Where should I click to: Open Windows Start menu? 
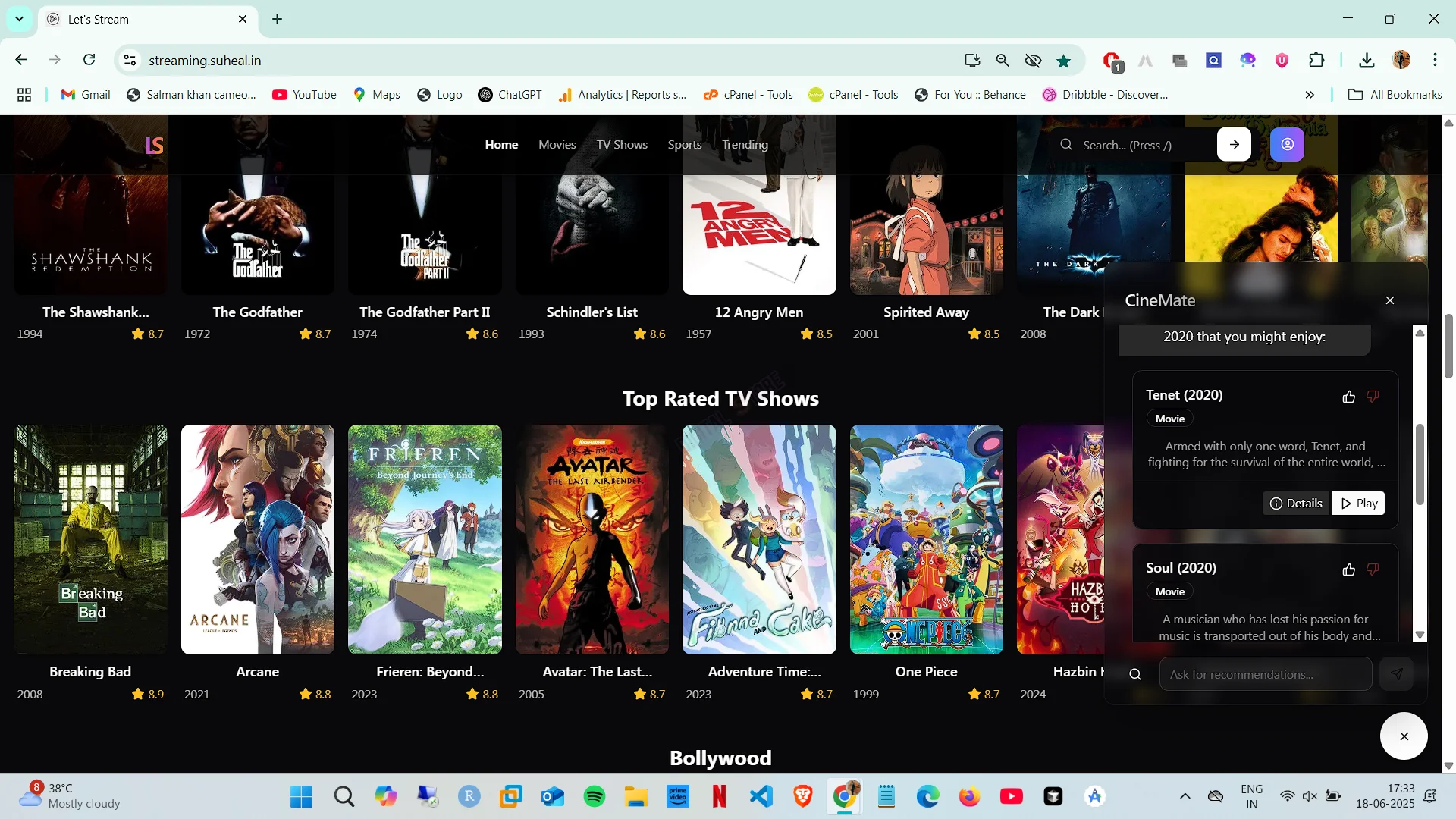301,796
